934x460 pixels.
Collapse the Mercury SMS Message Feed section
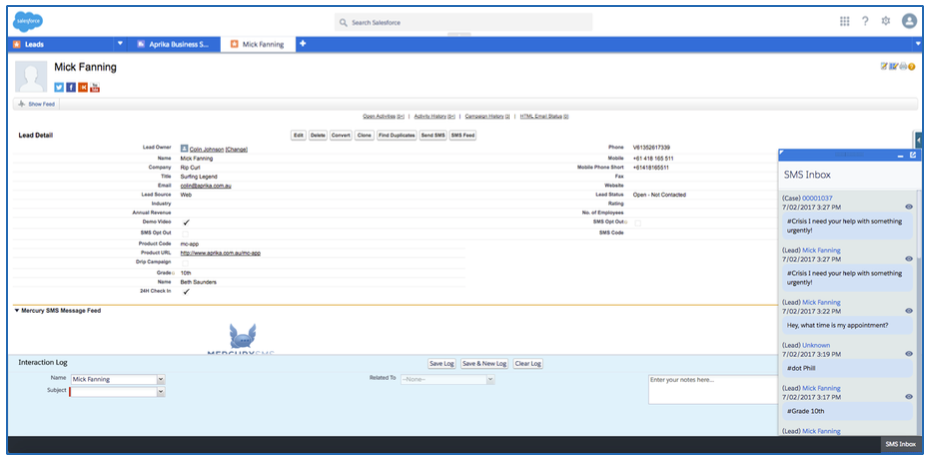[x=17, y=310]
